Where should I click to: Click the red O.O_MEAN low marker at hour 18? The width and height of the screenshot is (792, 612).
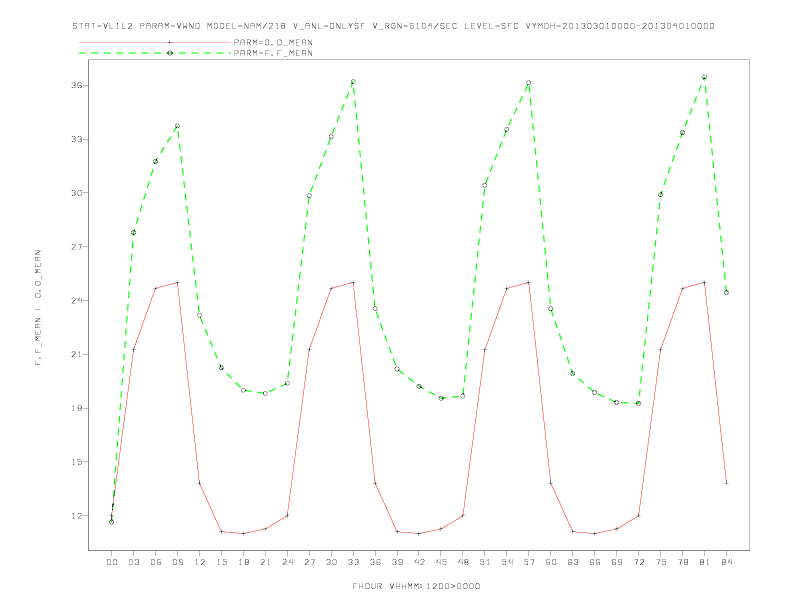[243, 533]
